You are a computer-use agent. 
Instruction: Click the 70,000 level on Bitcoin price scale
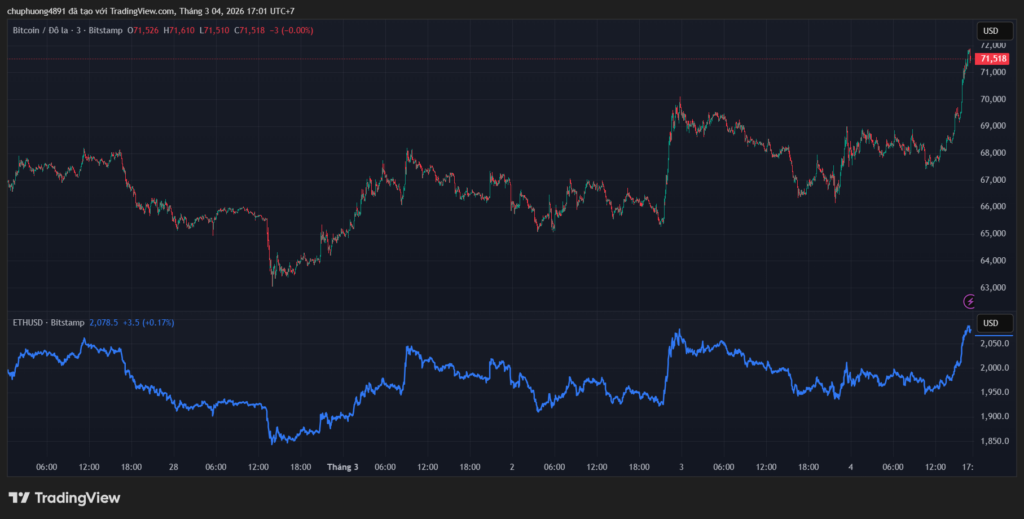(x=993, y=99)
